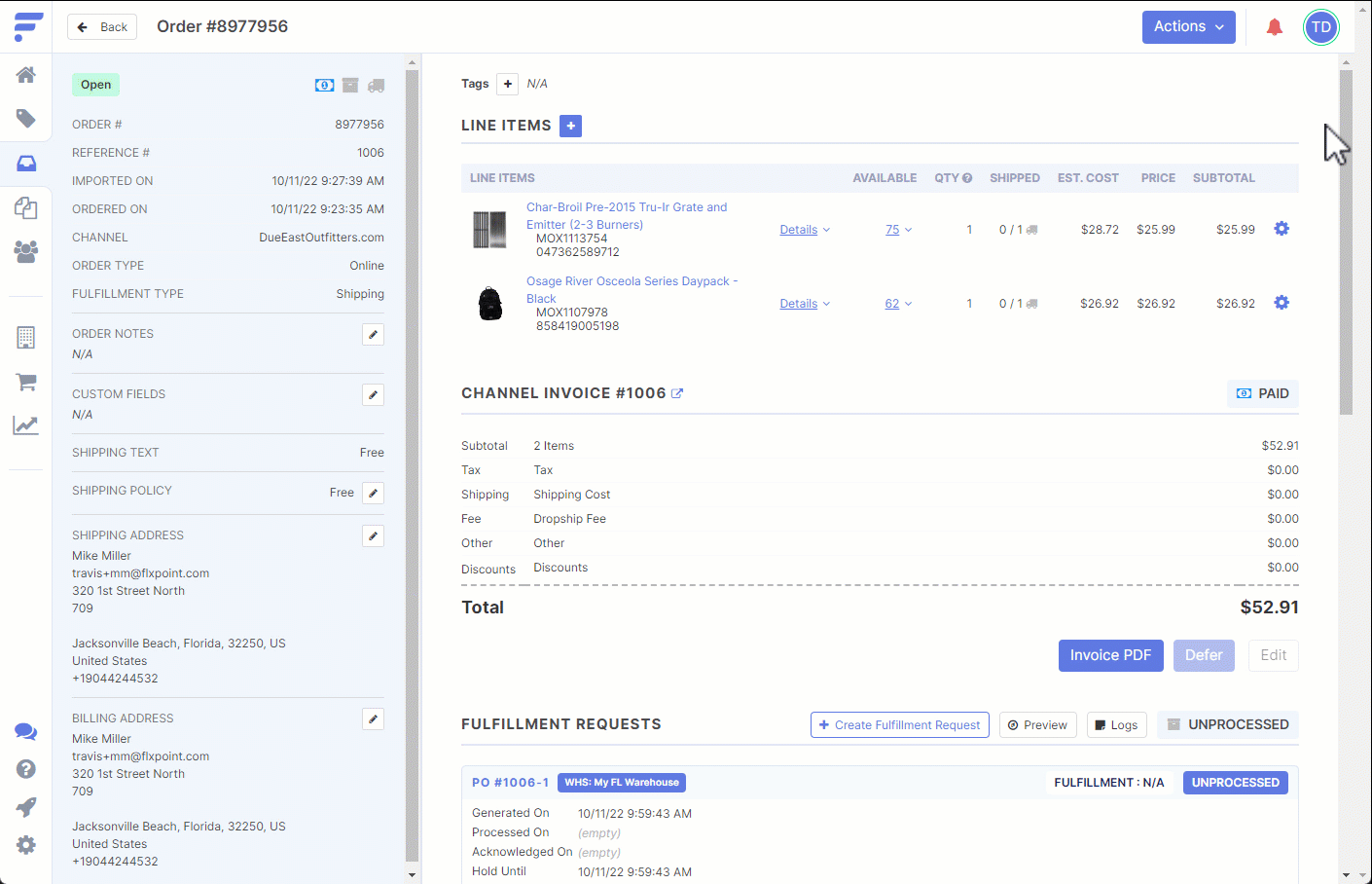1372x884 pixels.
Task: Open the notifications bell
Action: (1275, 27)
